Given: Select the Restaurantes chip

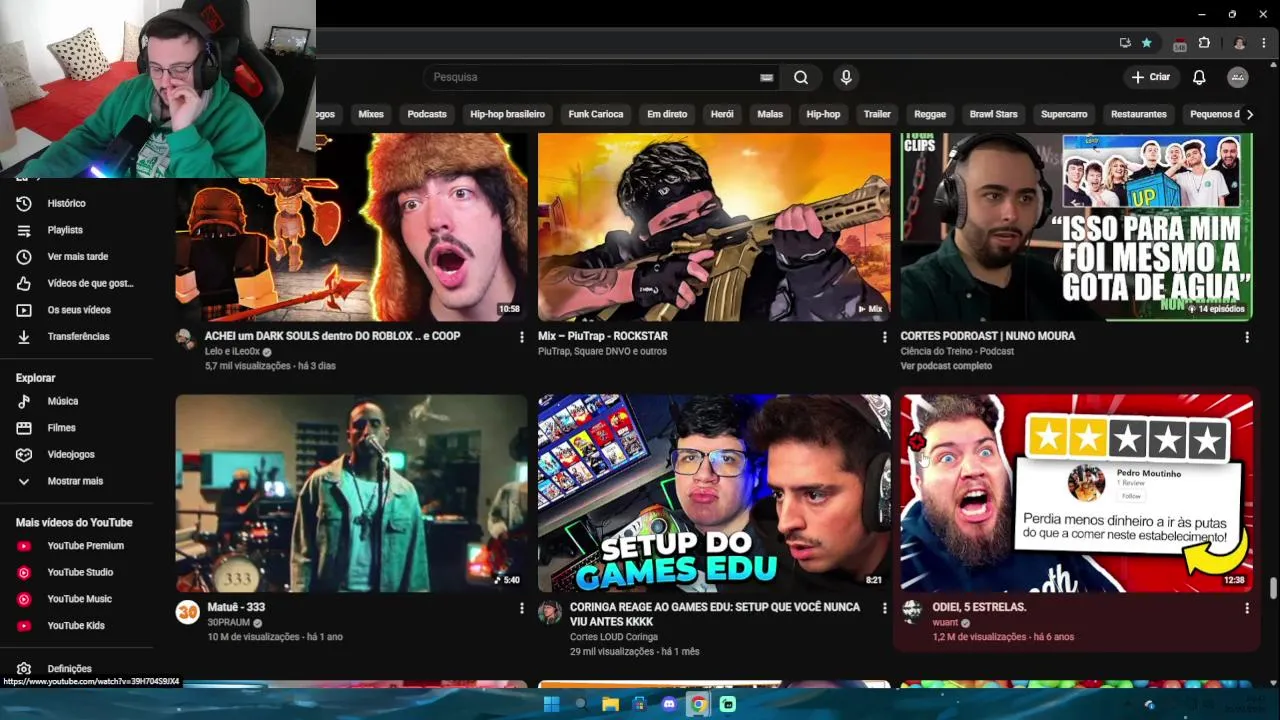Looking at the screenshot, I should click(x=1139, y=114).
